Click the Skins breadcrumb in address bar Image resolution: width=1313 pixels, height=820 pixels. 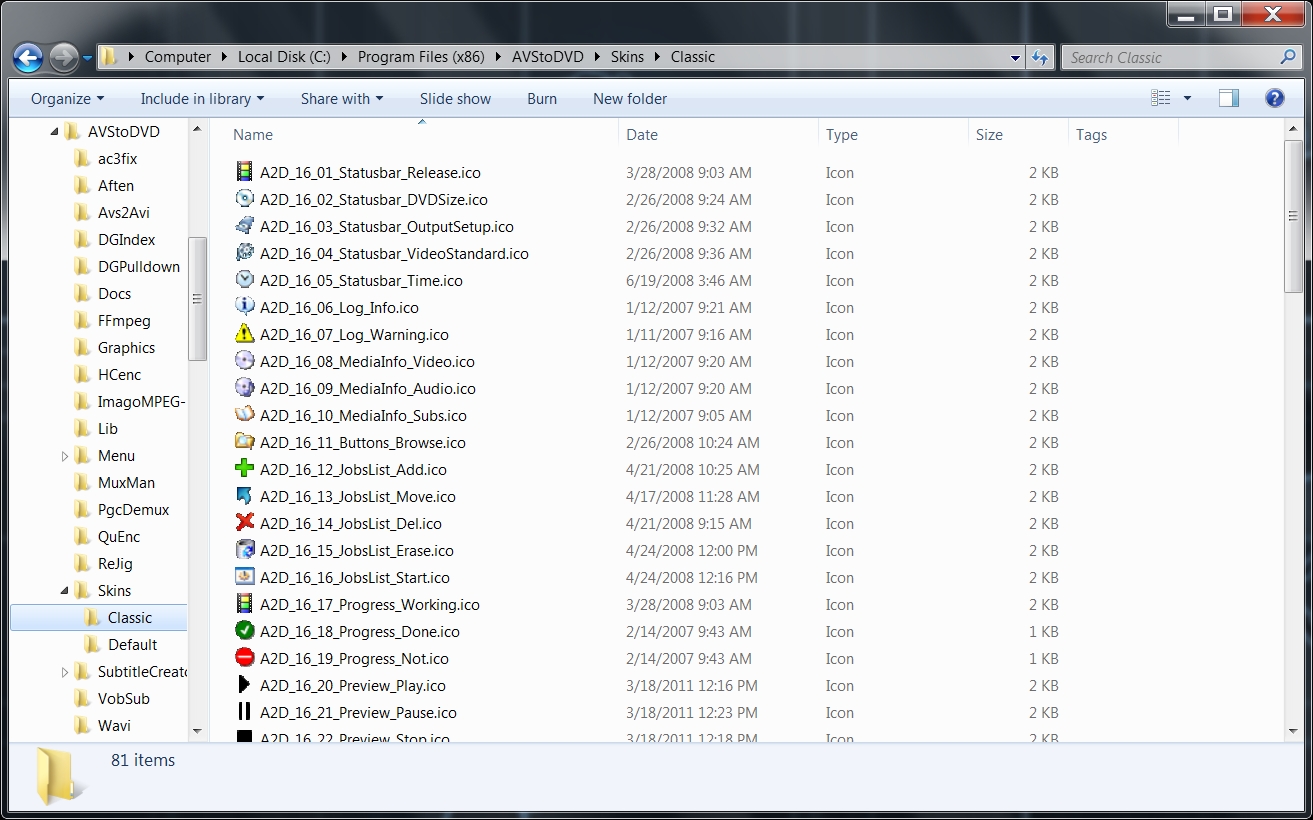[627, 57]
